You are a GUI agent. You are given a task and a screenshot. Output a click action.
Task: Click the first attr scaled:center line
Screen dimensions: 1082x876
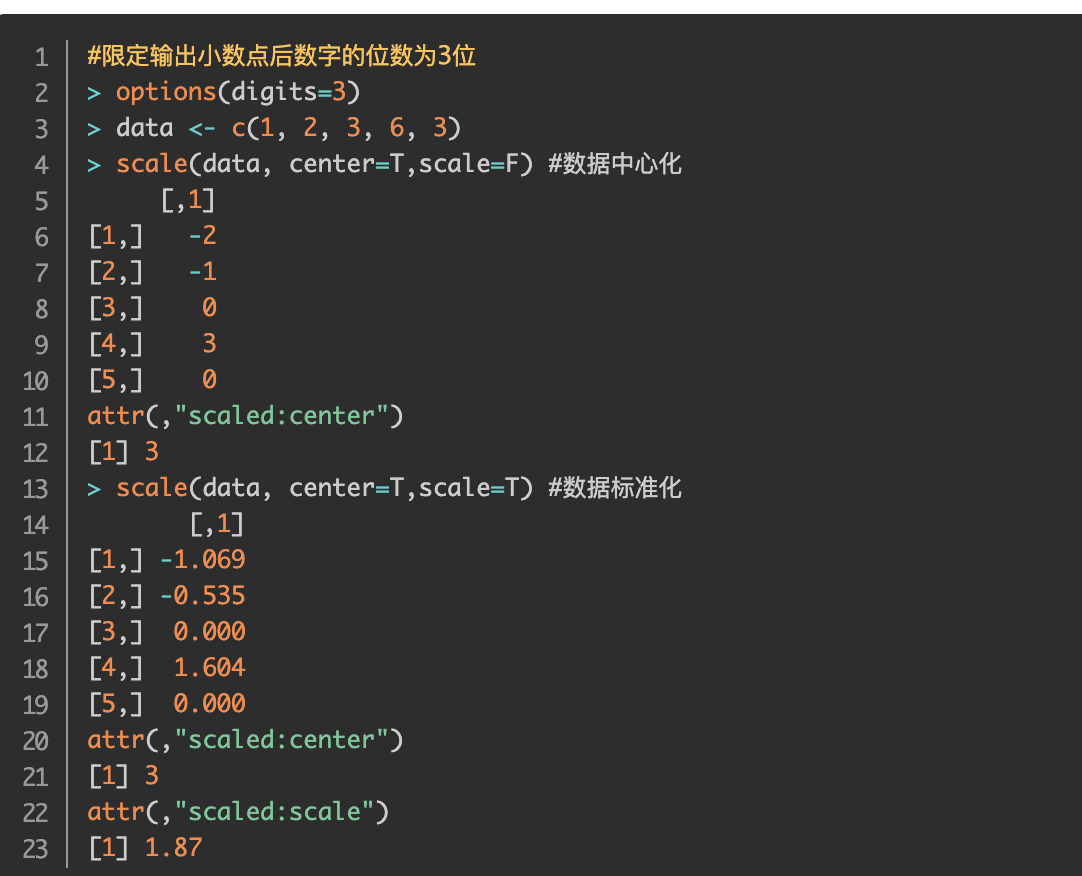point(245,416)
